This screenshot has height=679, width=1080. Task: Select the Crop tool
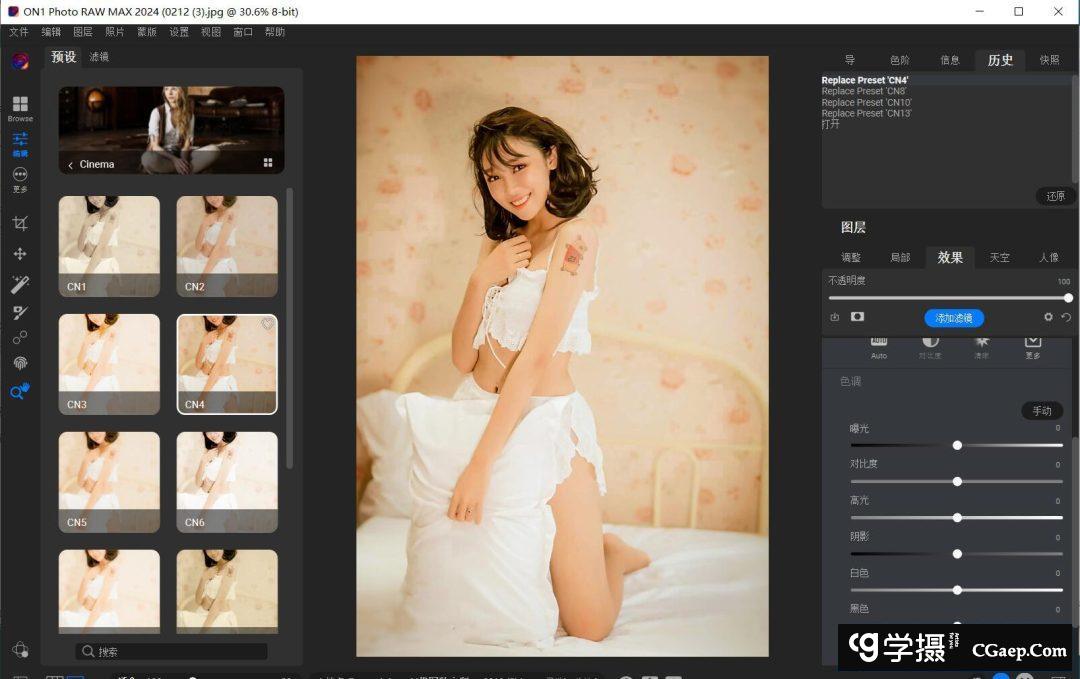click(x=20, y=223)
